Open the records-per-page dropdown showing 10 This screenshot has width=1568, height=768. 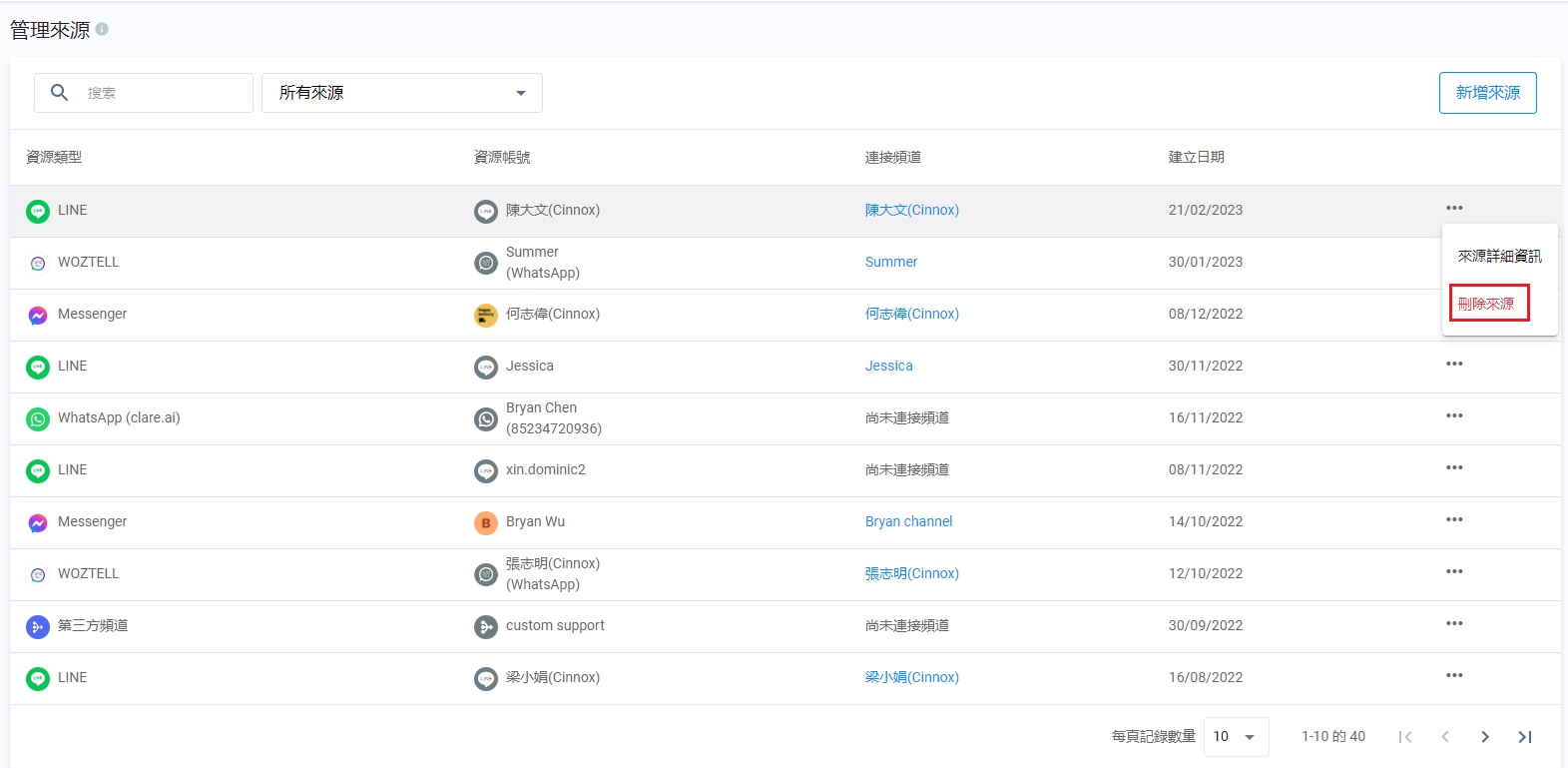pos(1236,737)
